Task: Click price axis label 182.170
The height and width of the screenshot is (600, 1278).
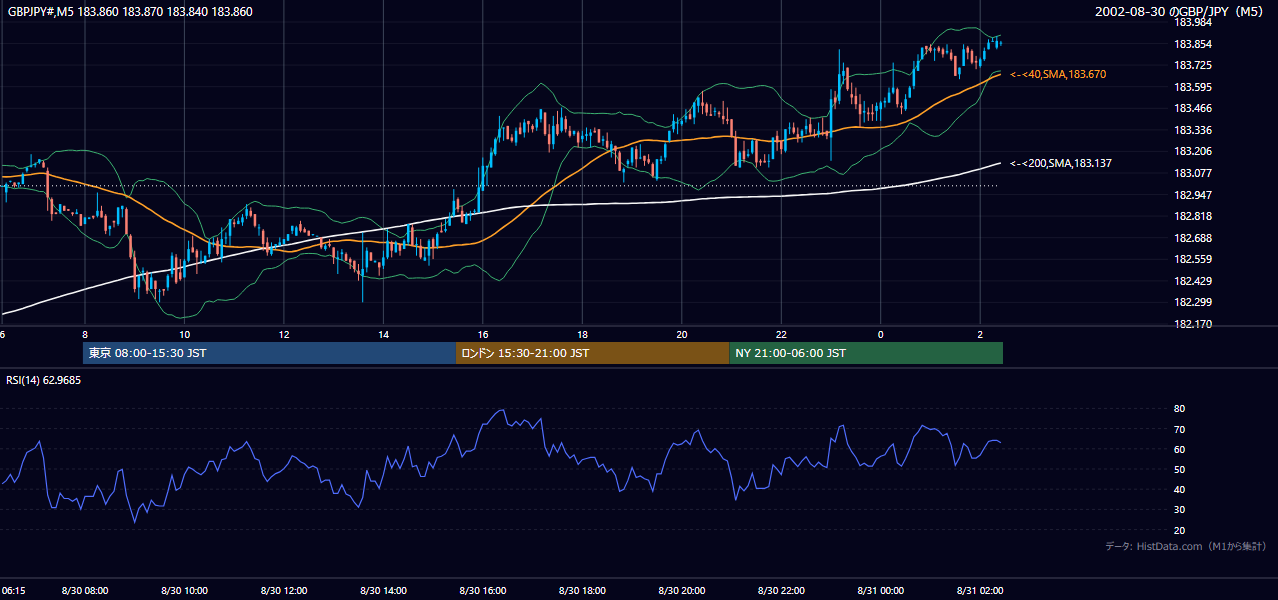Action: (x=1194, y=324)
